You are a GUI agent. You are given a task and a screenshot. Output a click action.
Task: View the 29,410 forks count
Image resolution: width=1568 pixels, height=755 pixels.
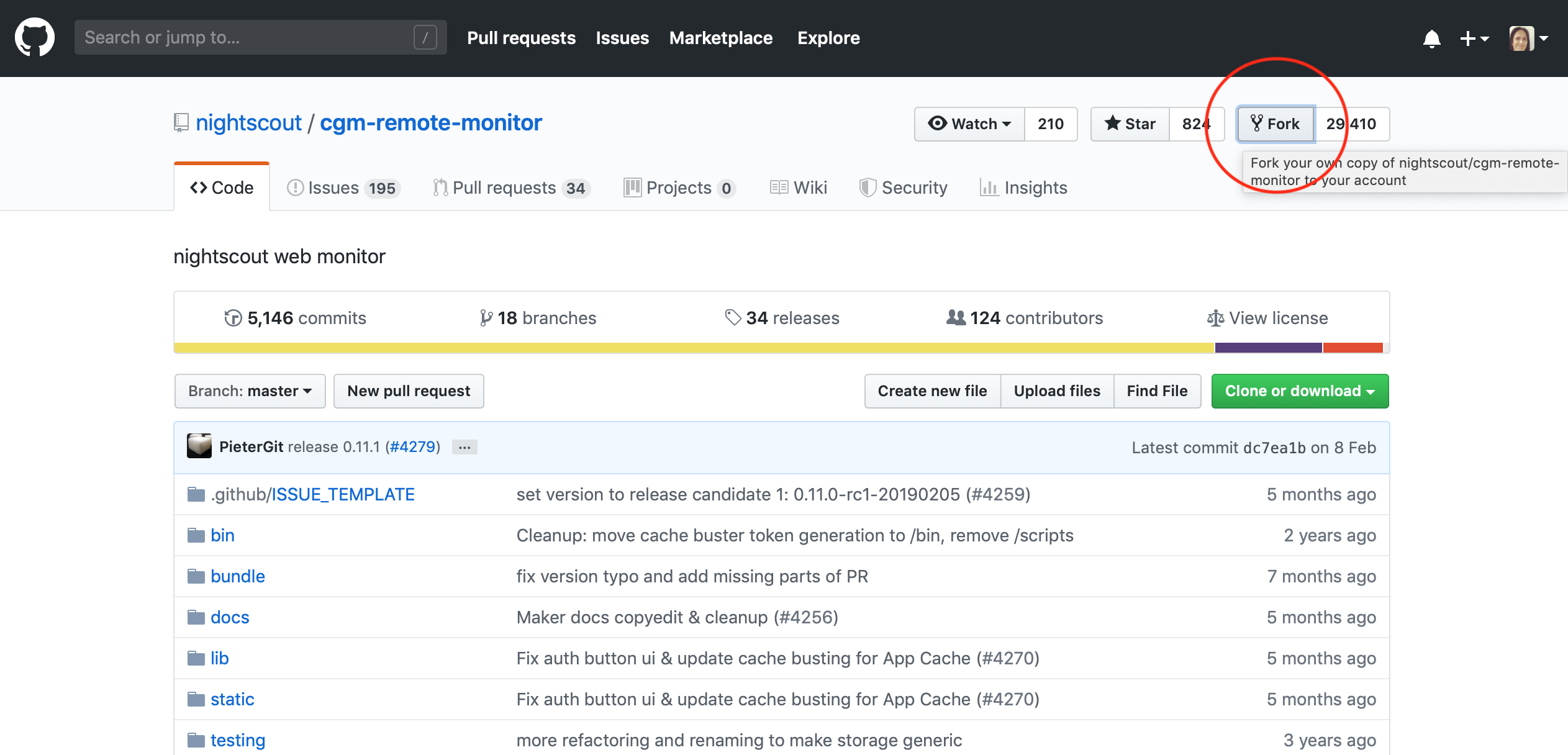(1351, 124)
